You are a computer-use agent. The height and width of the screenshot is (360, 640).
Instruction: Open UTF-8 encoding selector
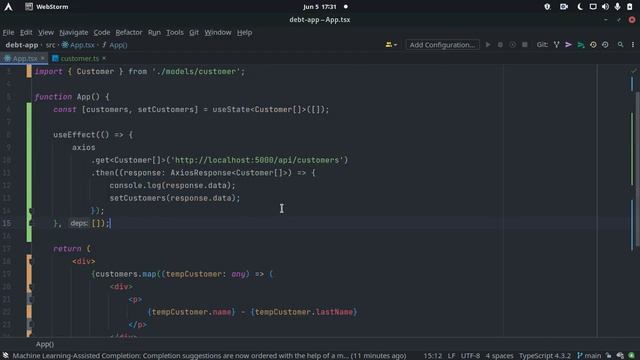[x=470, y=356]
